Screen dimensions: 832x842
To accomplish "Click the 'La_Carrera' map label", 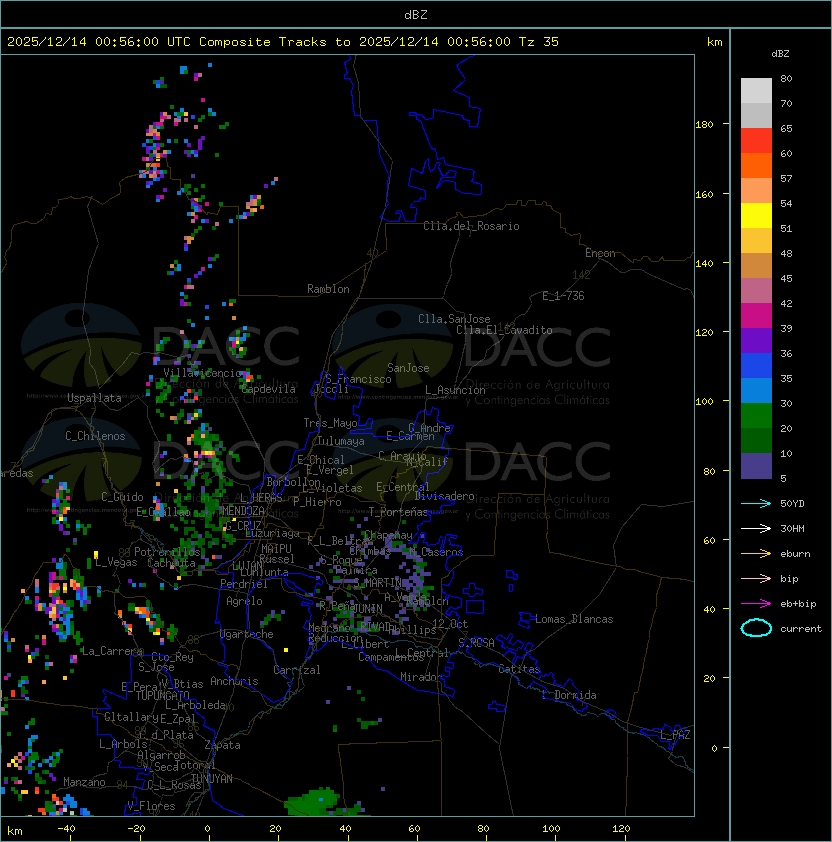I will [x=112, y=651].
